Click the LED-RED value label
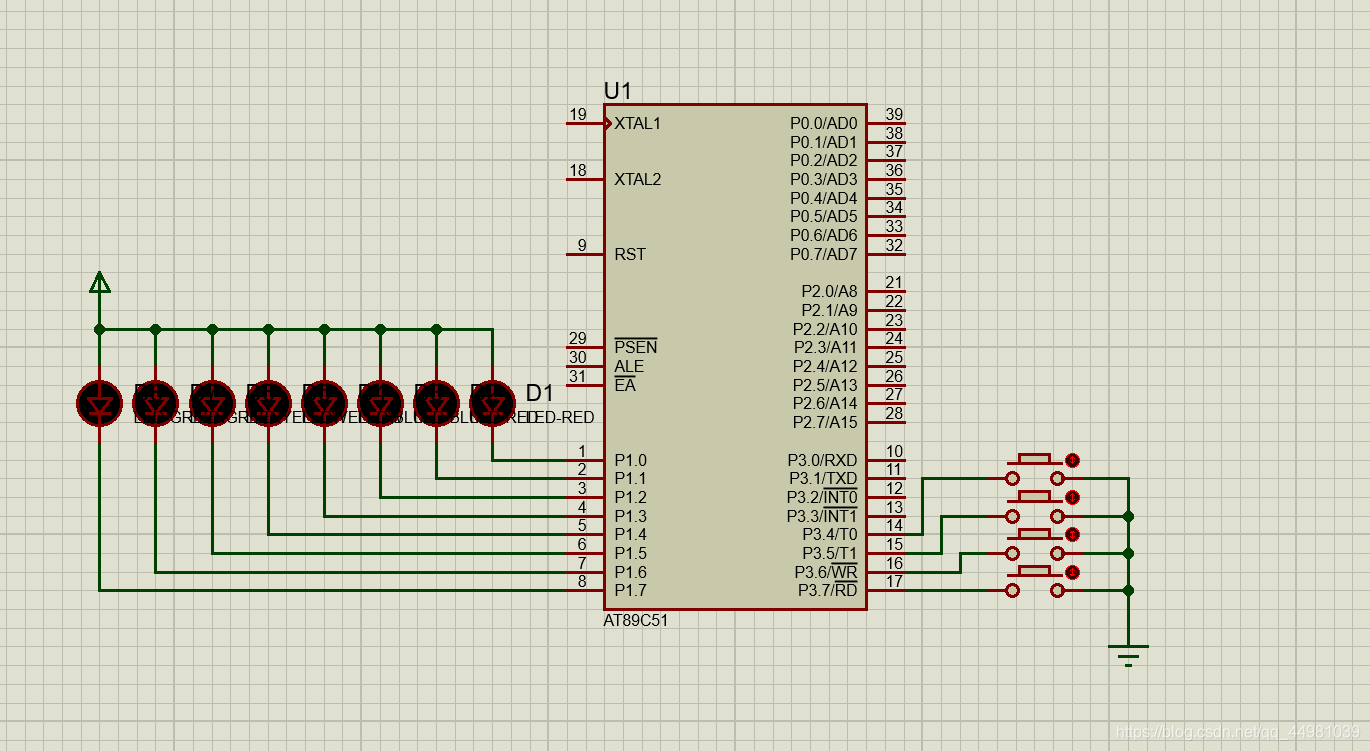 [x=559, y=417]
